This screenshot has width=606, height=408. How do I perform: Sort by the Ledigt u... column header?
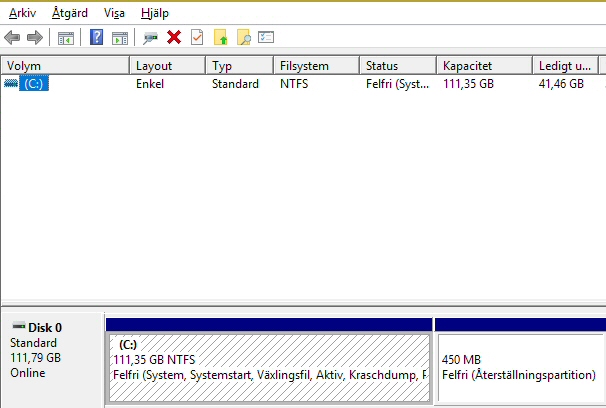(565, 66)
